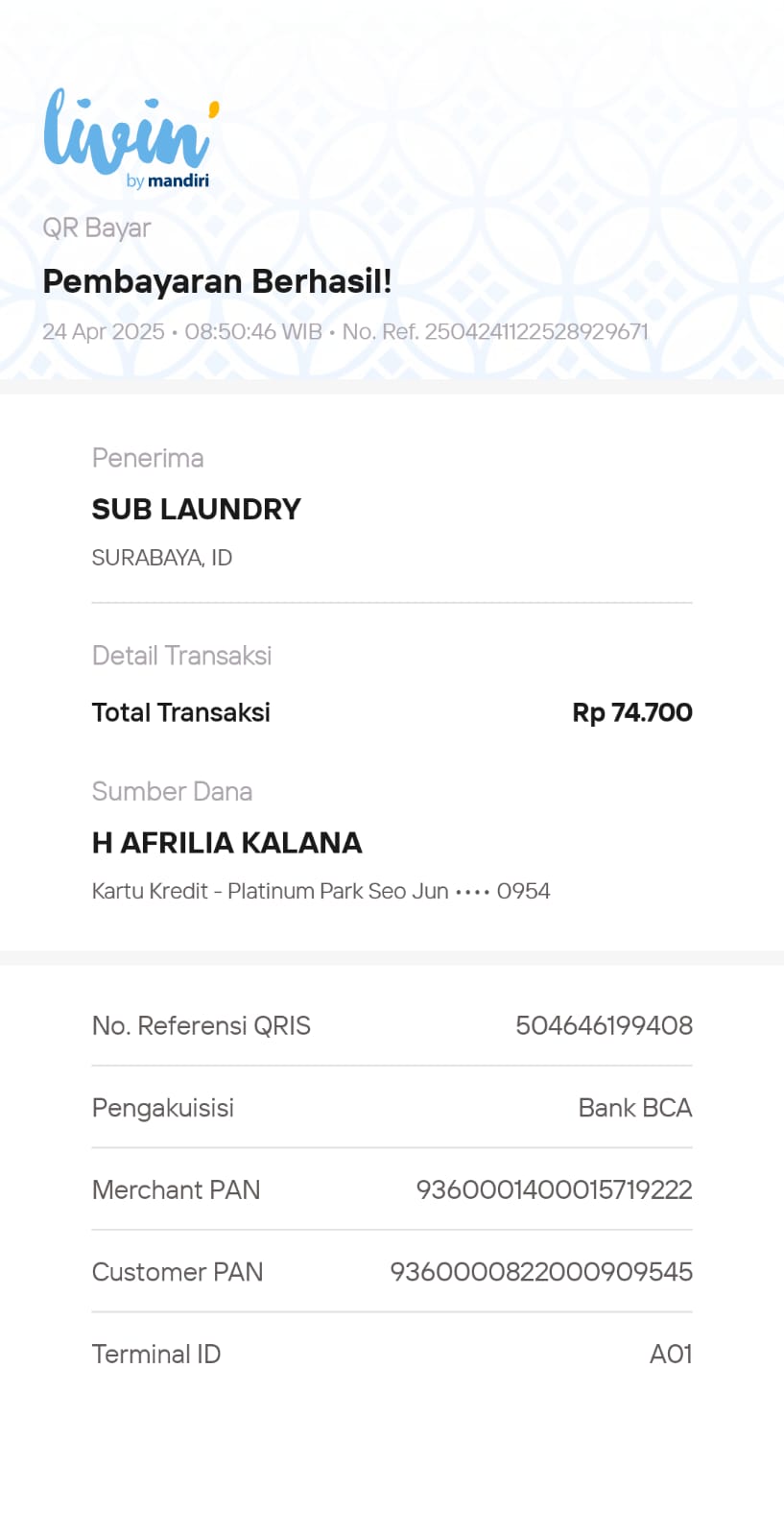Select the Customer PAN number value
This screenshot has height=1536, width=784.
pyautogui.click(x=540, y=1272)
